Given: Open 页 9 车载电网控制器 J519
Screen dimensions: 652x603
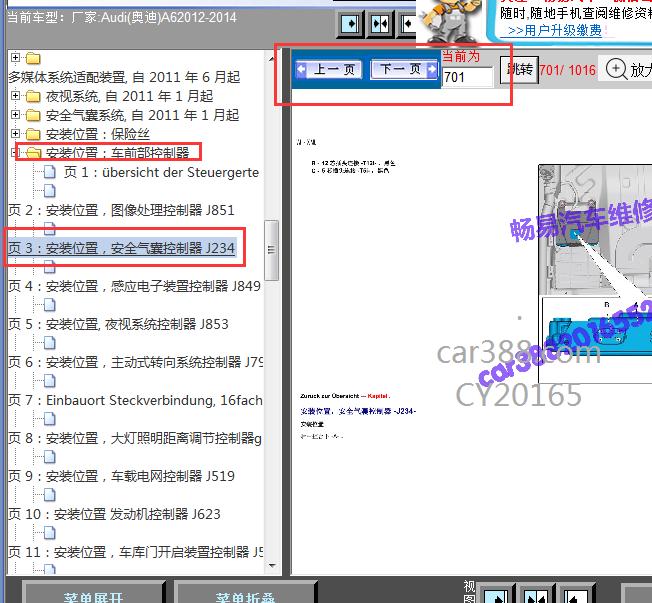Looking at the screenshot, I should coord(121,476).
